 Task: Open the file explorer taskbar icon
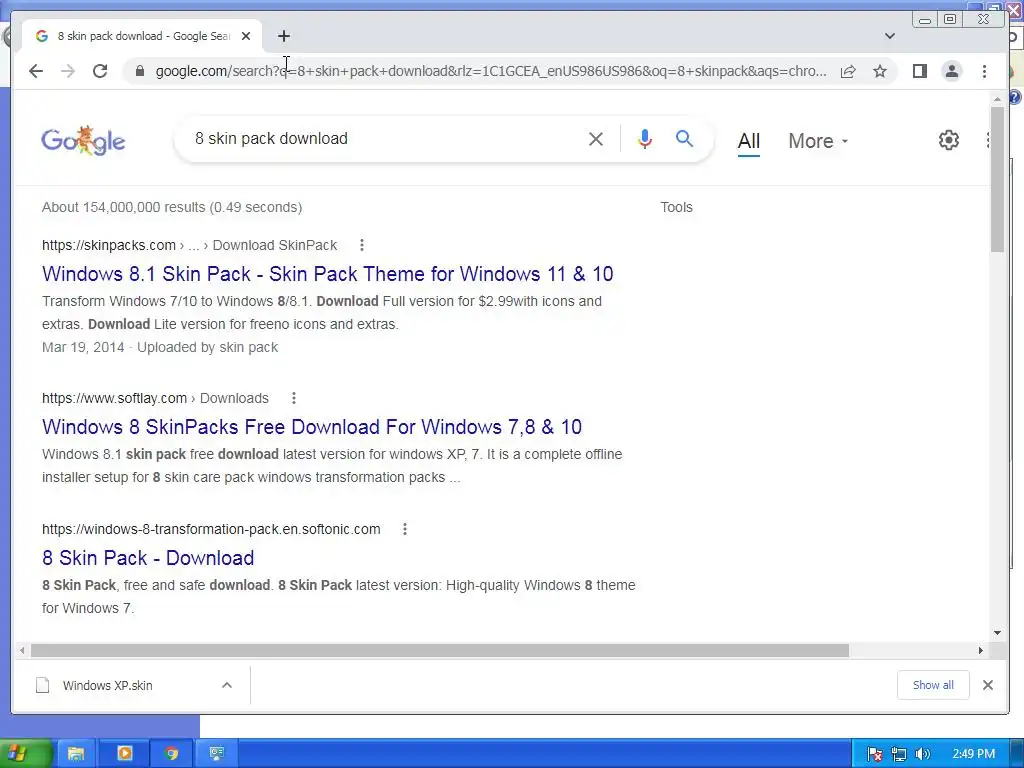click(76, 754)
